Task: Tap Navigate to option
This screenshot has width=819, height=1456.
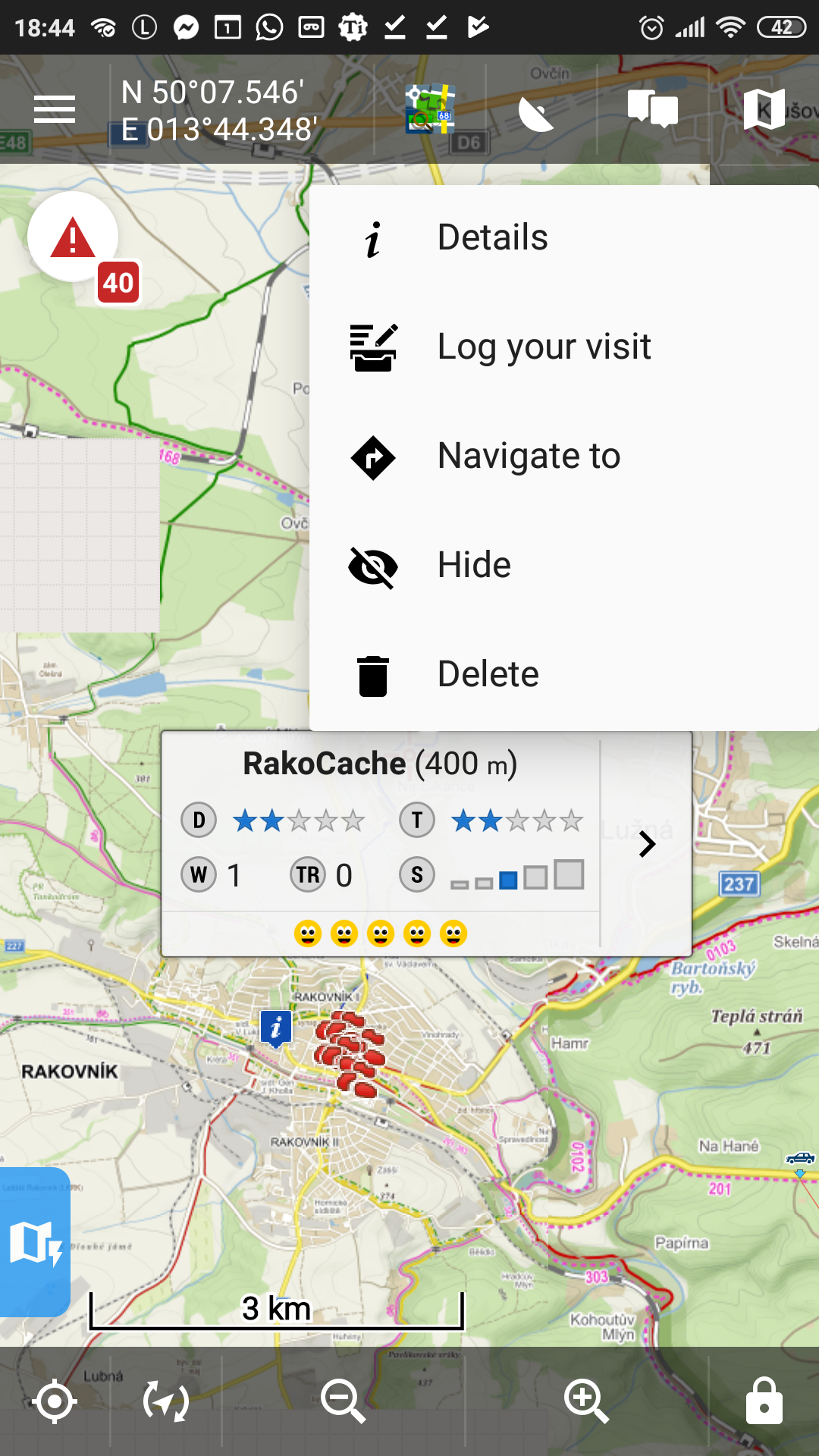Action: click(529, 457)
